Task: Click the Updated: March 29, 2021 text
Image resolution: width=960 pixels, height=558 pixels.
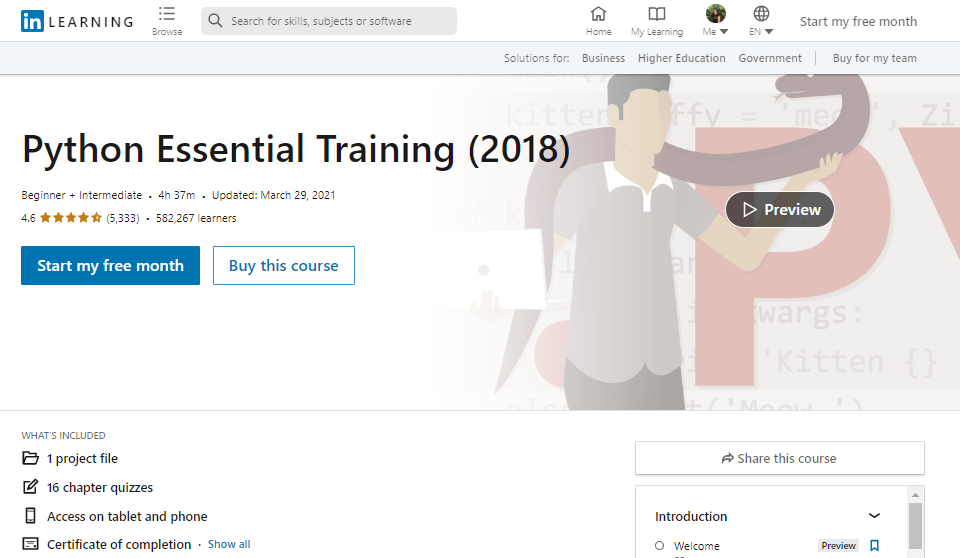Action: pyautogui.click(x=274, y=195)
